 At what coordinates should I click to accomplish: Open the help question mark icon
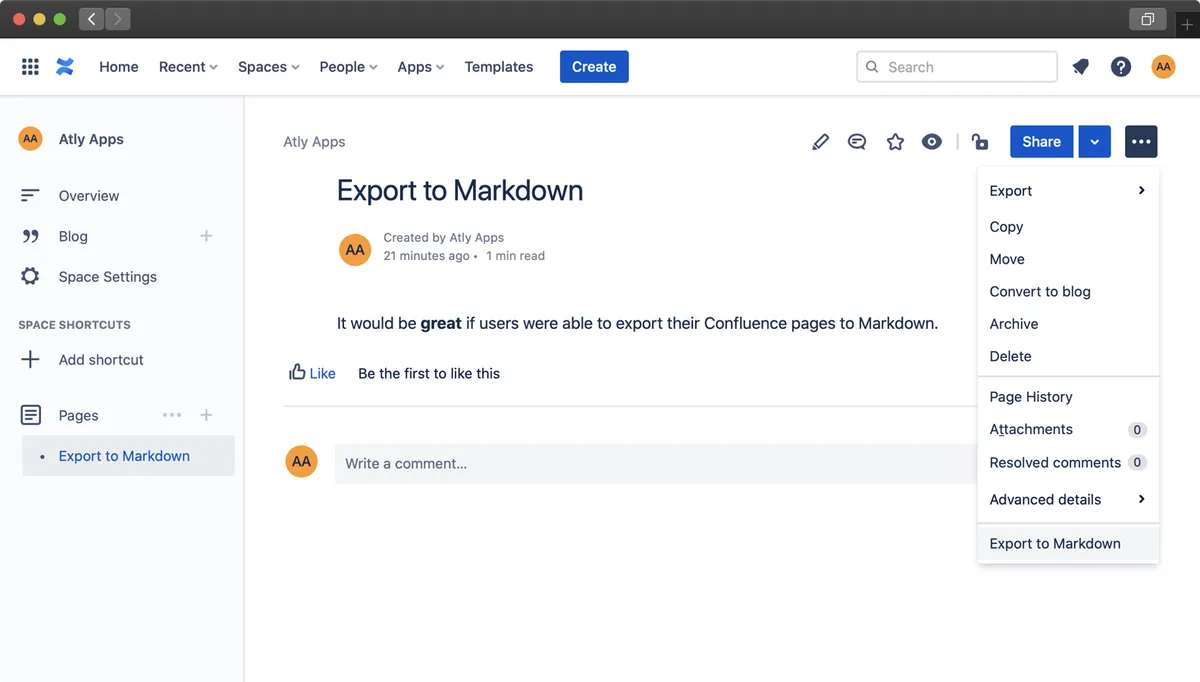pos(1121,67)
